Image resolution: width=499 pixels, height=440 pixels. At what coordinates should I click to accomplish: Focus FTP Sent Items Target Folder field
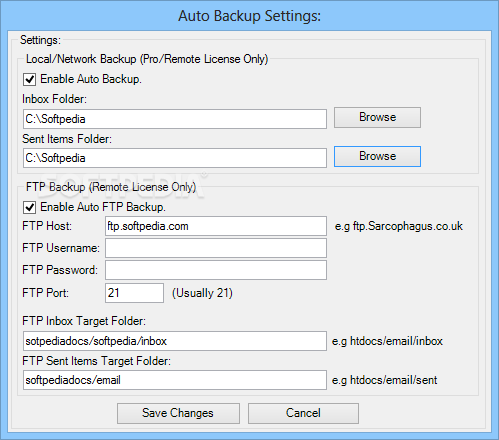tap(175, 380)
